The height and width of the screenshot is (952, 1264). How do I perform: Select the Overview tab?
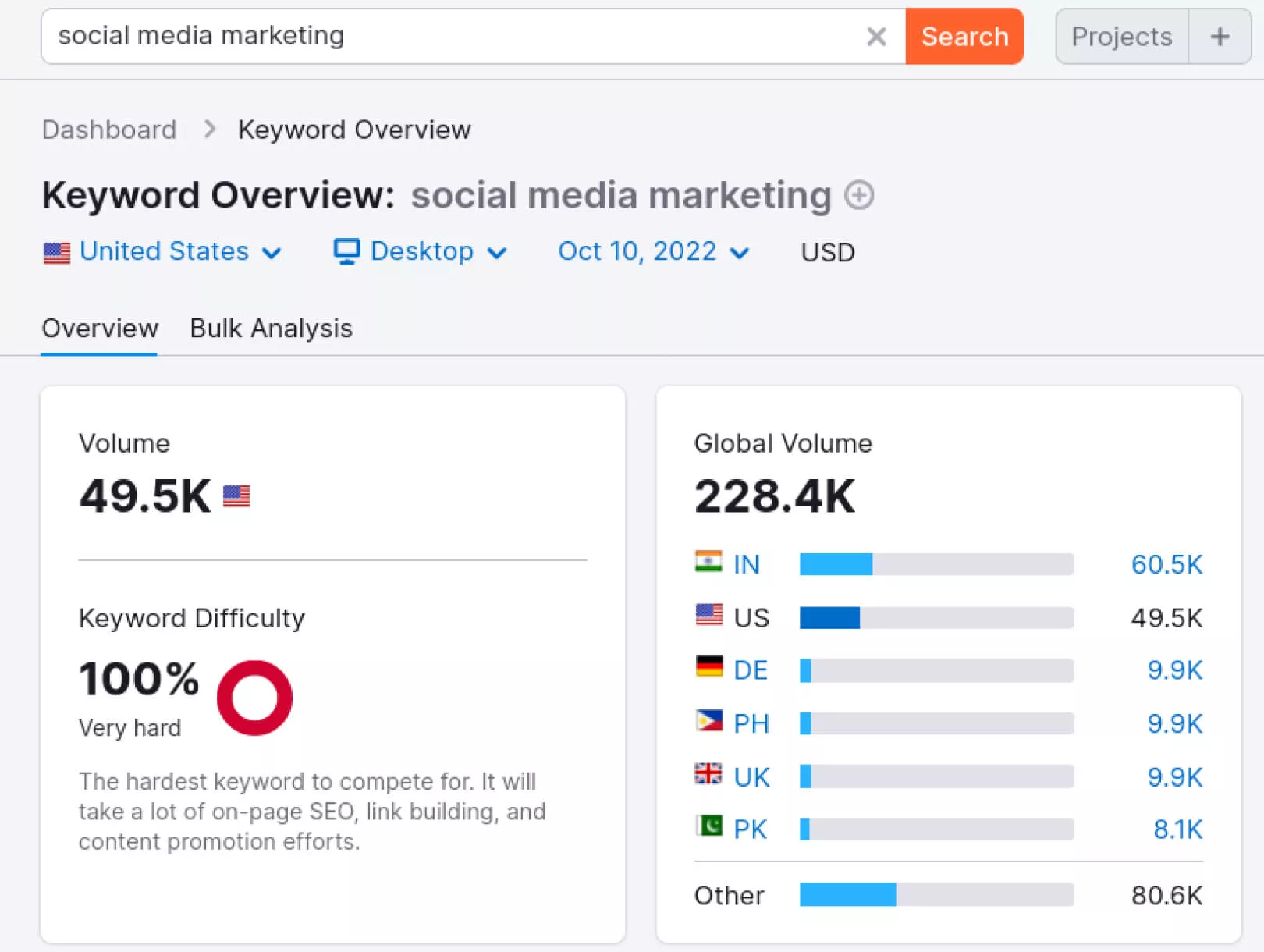[x=100, y=329]
